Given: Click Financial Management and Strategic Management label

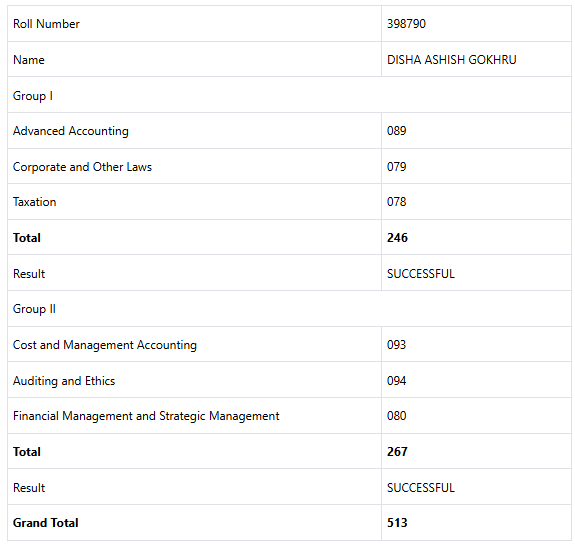Looking at the screenshot, I should (146, 416).
